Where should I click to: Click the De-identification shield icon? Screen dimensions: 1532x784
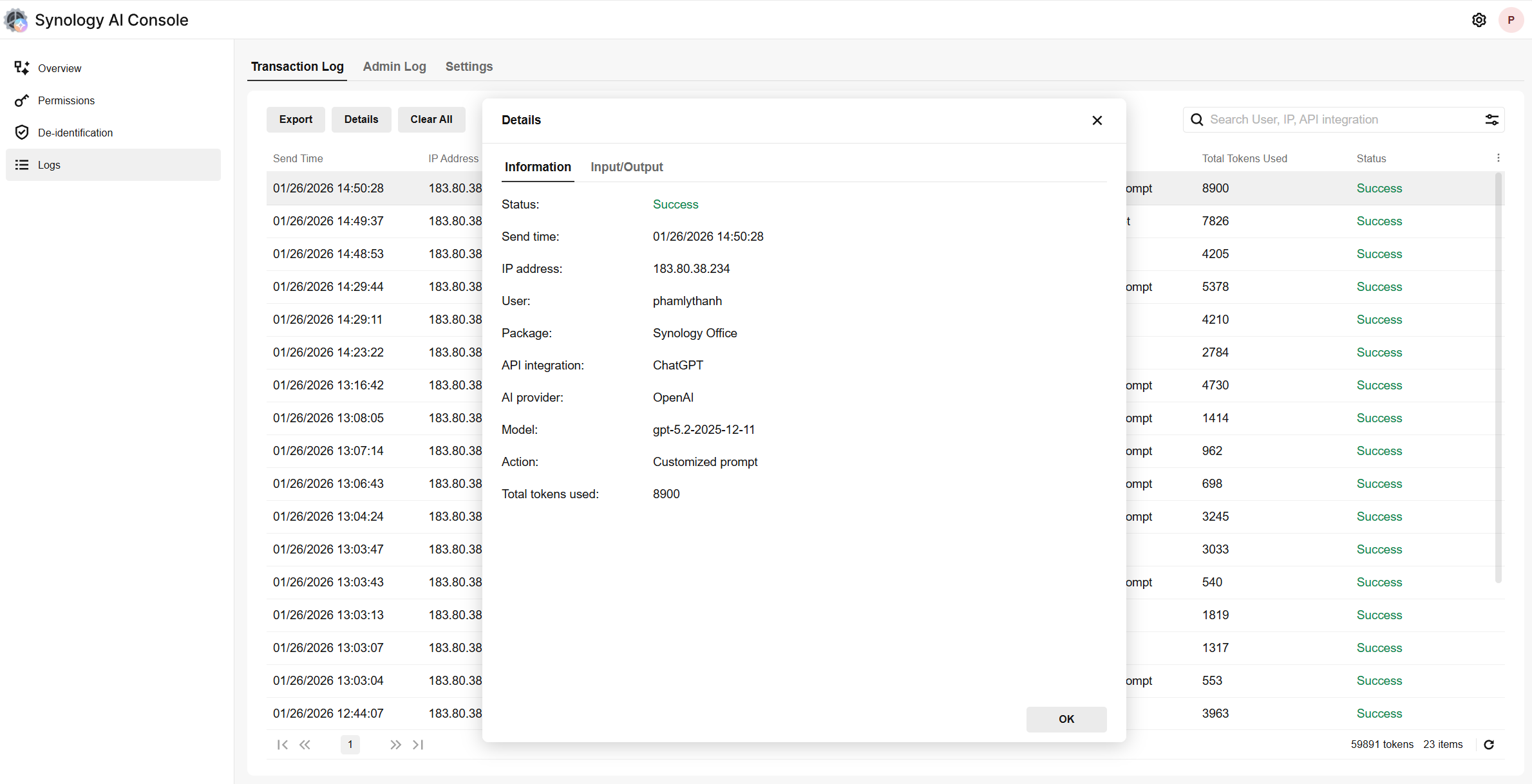(22, 133)
